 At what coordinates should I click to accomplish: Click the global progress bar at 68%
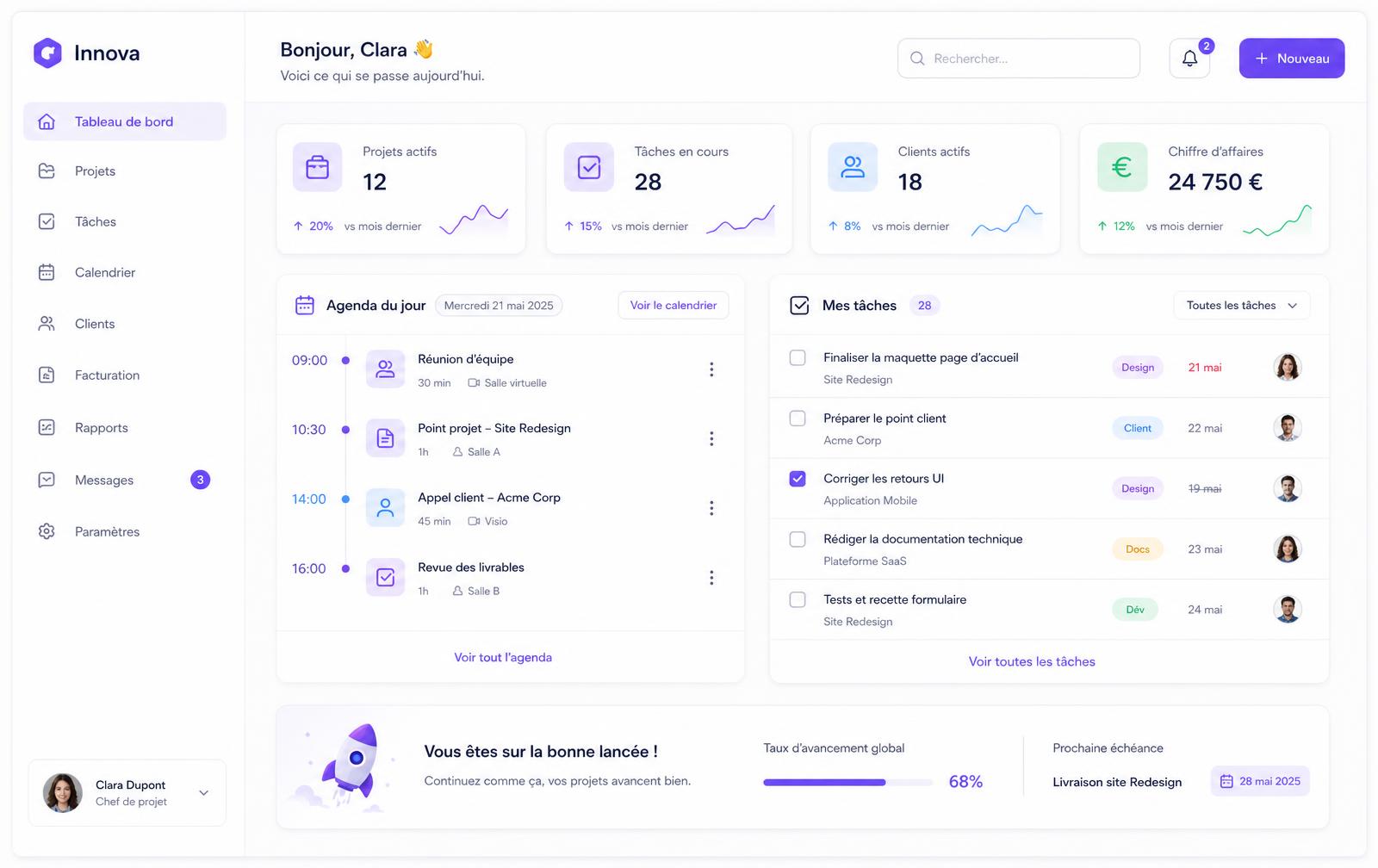847,783
